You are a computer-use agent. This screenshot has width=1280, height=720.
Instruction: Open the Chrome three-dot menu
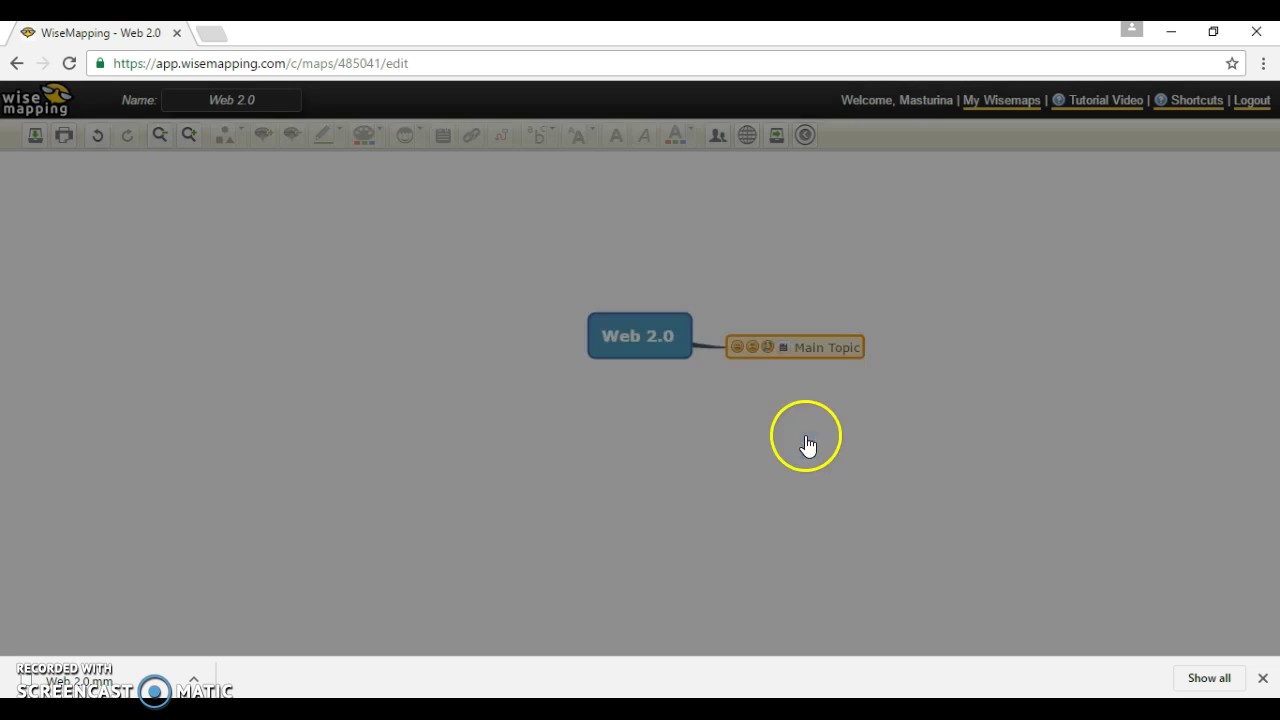click(x=1263, y=63)
